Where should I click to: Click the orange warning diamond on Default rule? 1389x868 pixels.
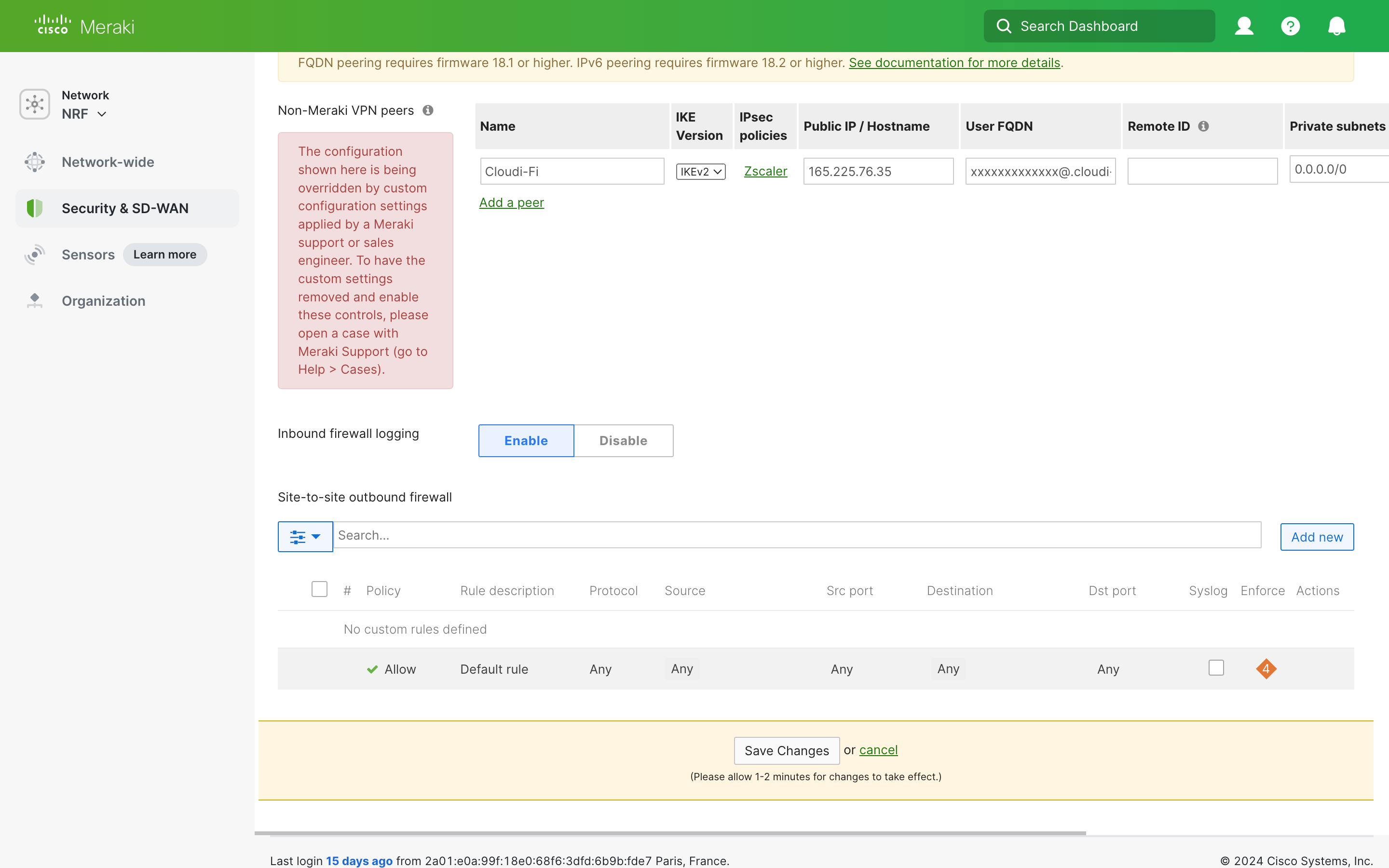[x=1266, y=668]
